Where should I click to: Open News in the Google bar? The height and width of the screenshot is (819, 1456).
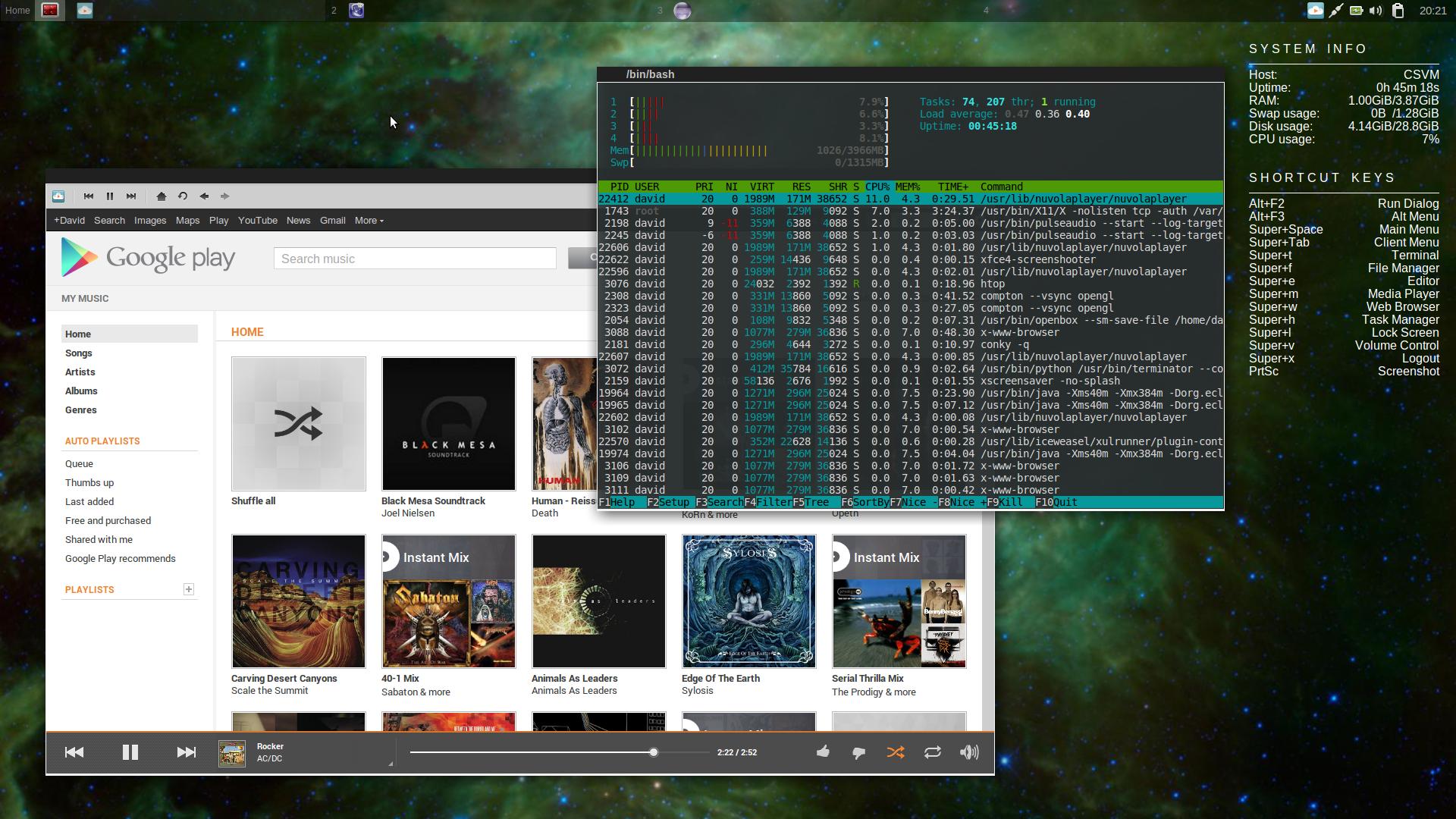(x=298, y=221)
